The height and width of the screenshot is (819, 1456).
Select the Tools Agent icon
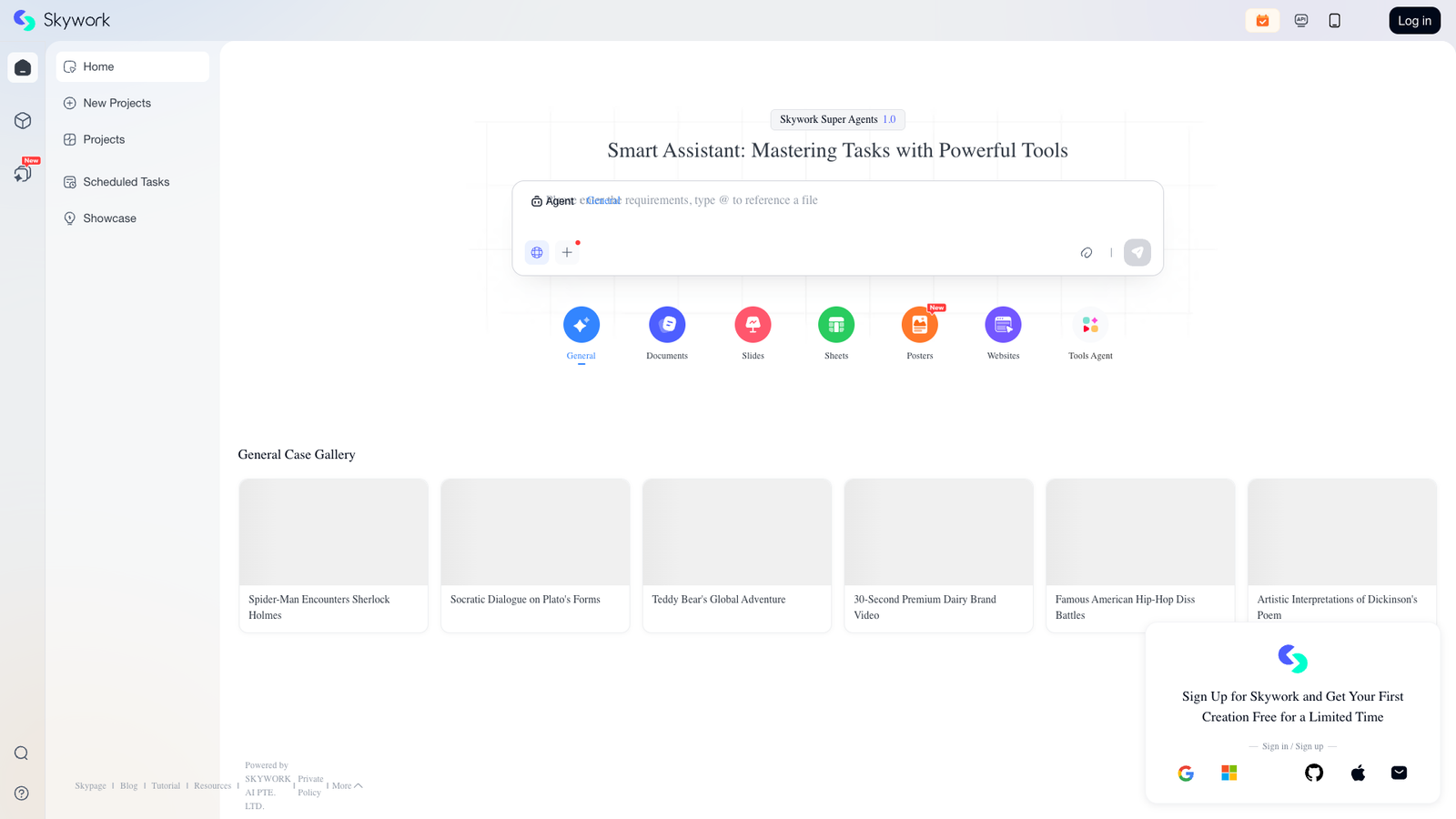point(1090,325)
